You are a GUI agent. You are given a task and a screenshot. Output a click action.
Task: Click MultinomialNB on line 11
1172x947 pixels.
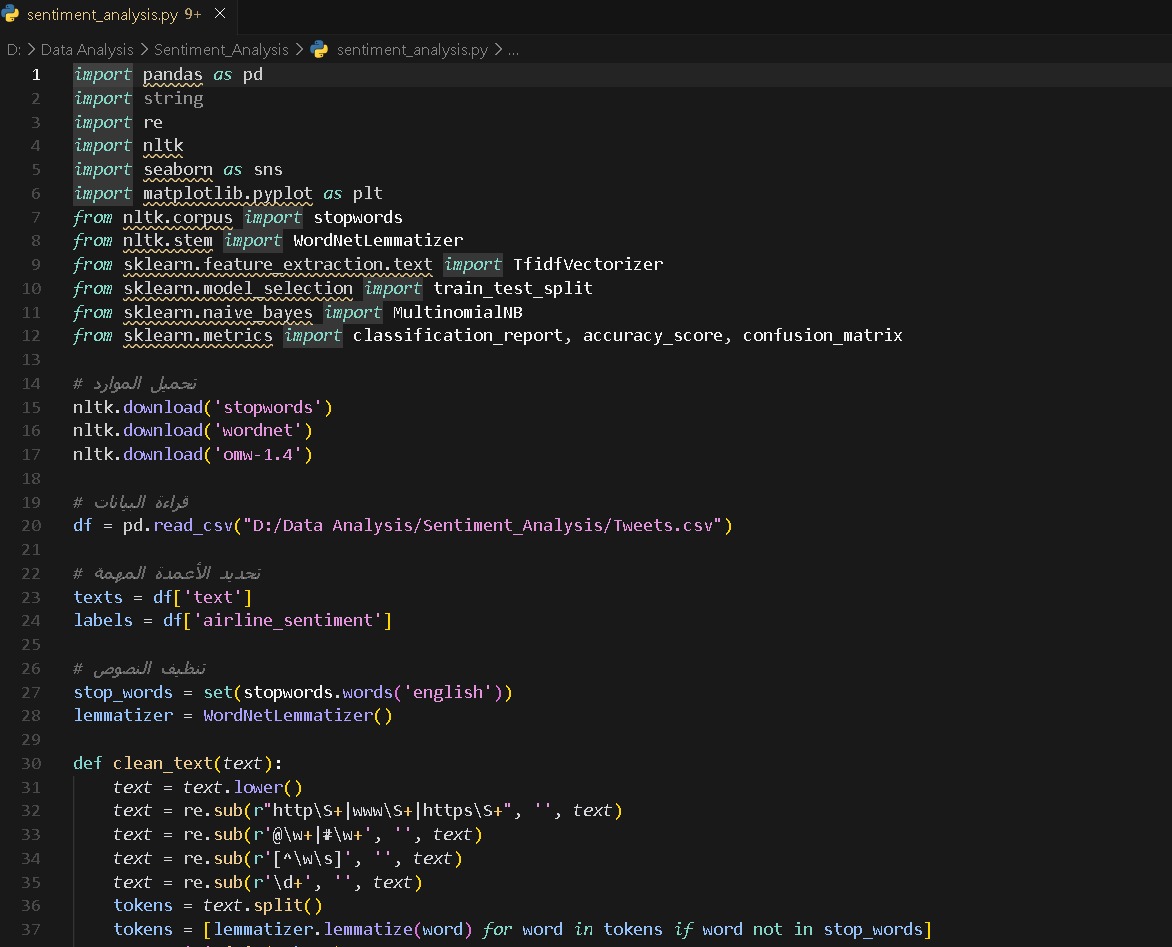point(457,312)
